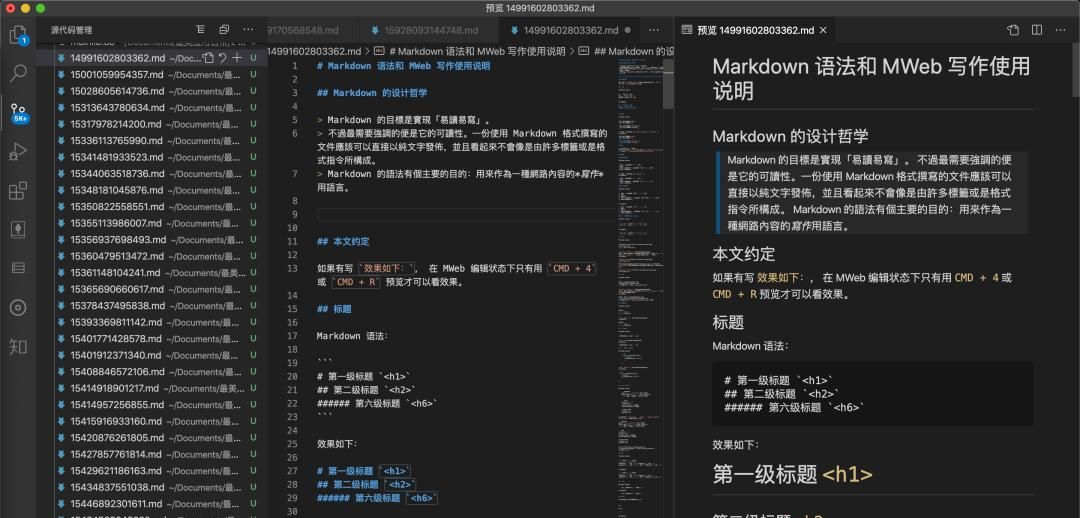1080x518 pixels.
Task: Place cursor on empty editor line 9
Action: click(465, 215)
